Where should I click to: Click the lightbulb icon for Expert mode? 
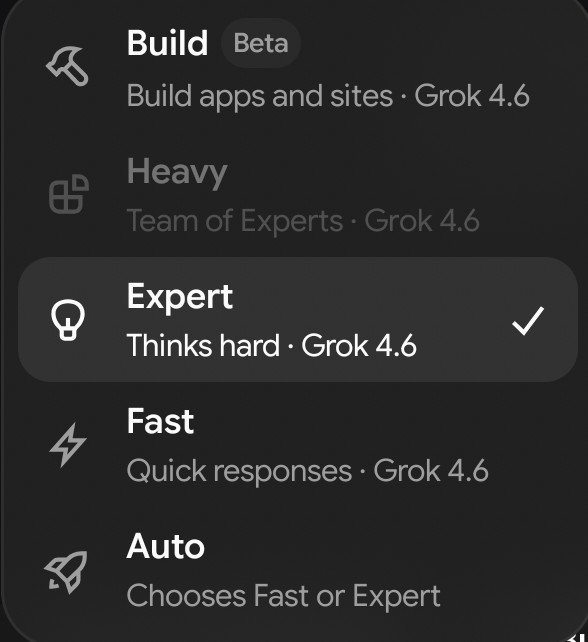[68, 319]
